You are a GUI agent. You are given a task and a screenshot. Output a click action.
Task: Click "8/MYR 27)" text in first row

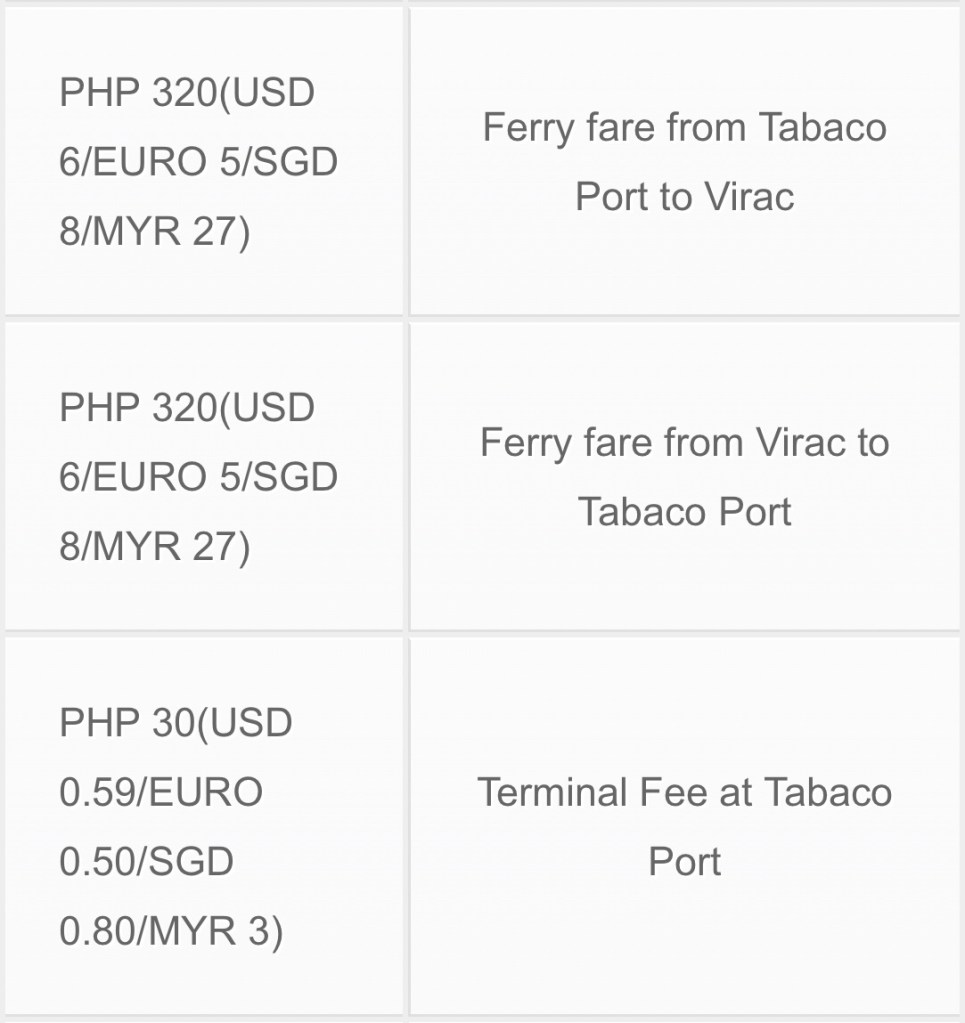point(154,232)
